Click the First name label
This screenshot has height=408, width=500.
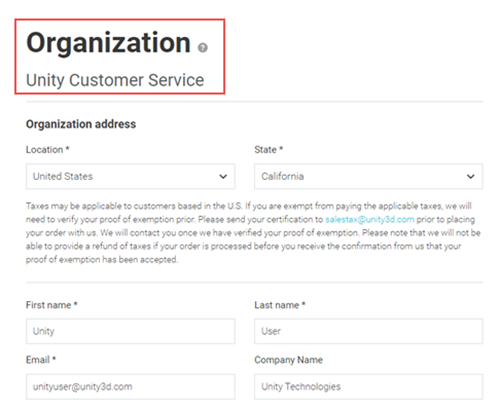point(52,305)
